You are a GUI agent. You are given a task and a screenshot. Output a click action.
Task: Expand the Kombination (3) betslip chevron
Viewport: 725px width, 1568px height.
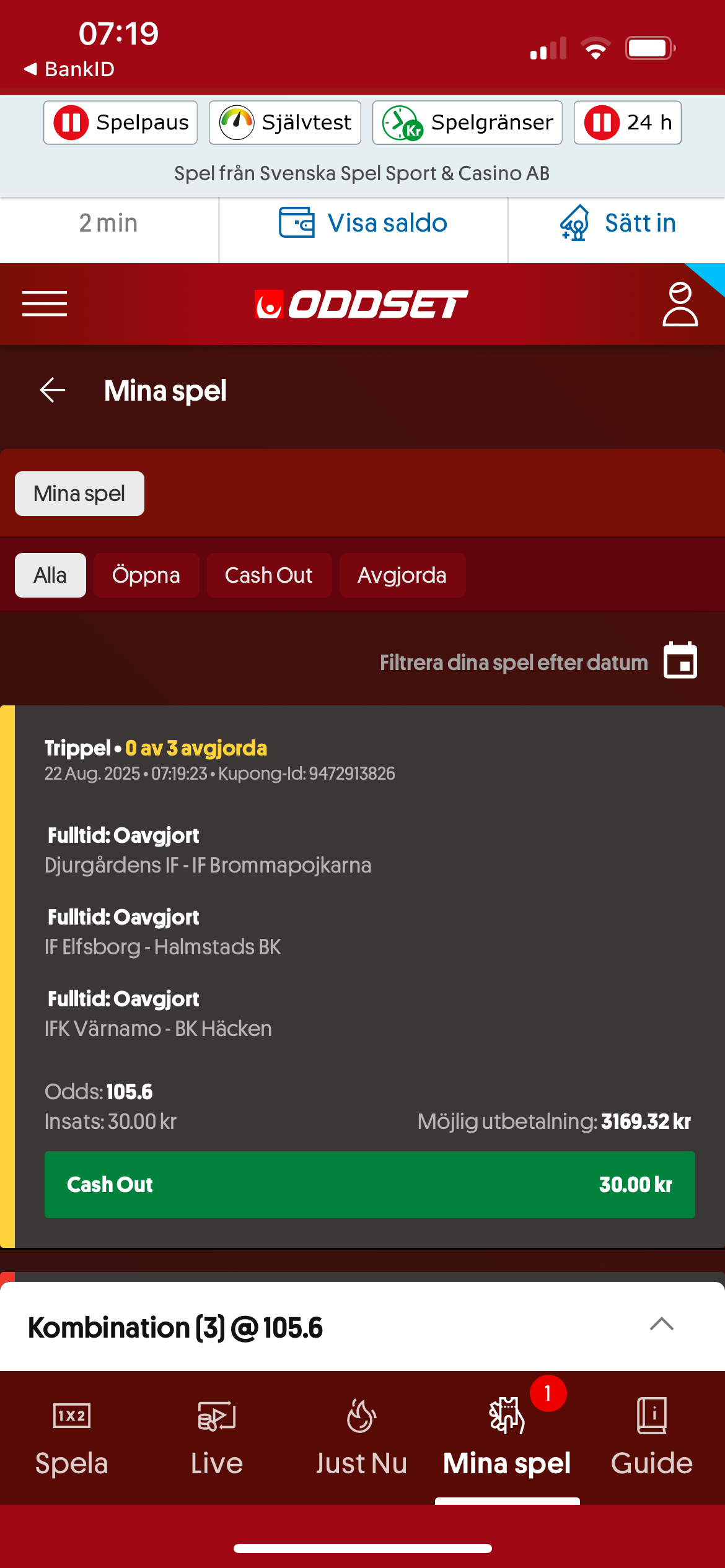(x=662, y=1324)
